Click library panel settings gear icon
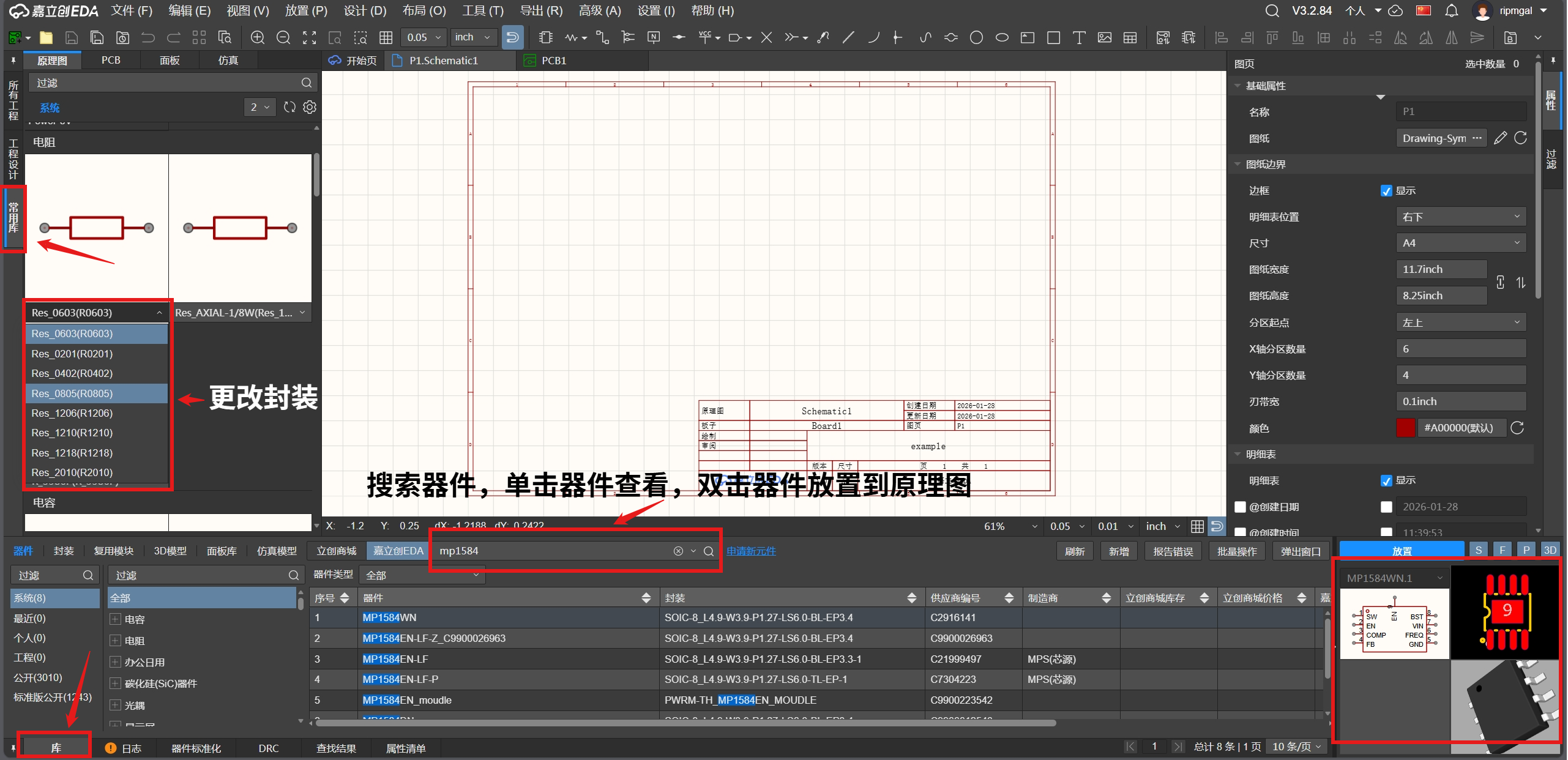Image resolution: width=1568 pixels, height=760 pixels. tap(310, 107)
